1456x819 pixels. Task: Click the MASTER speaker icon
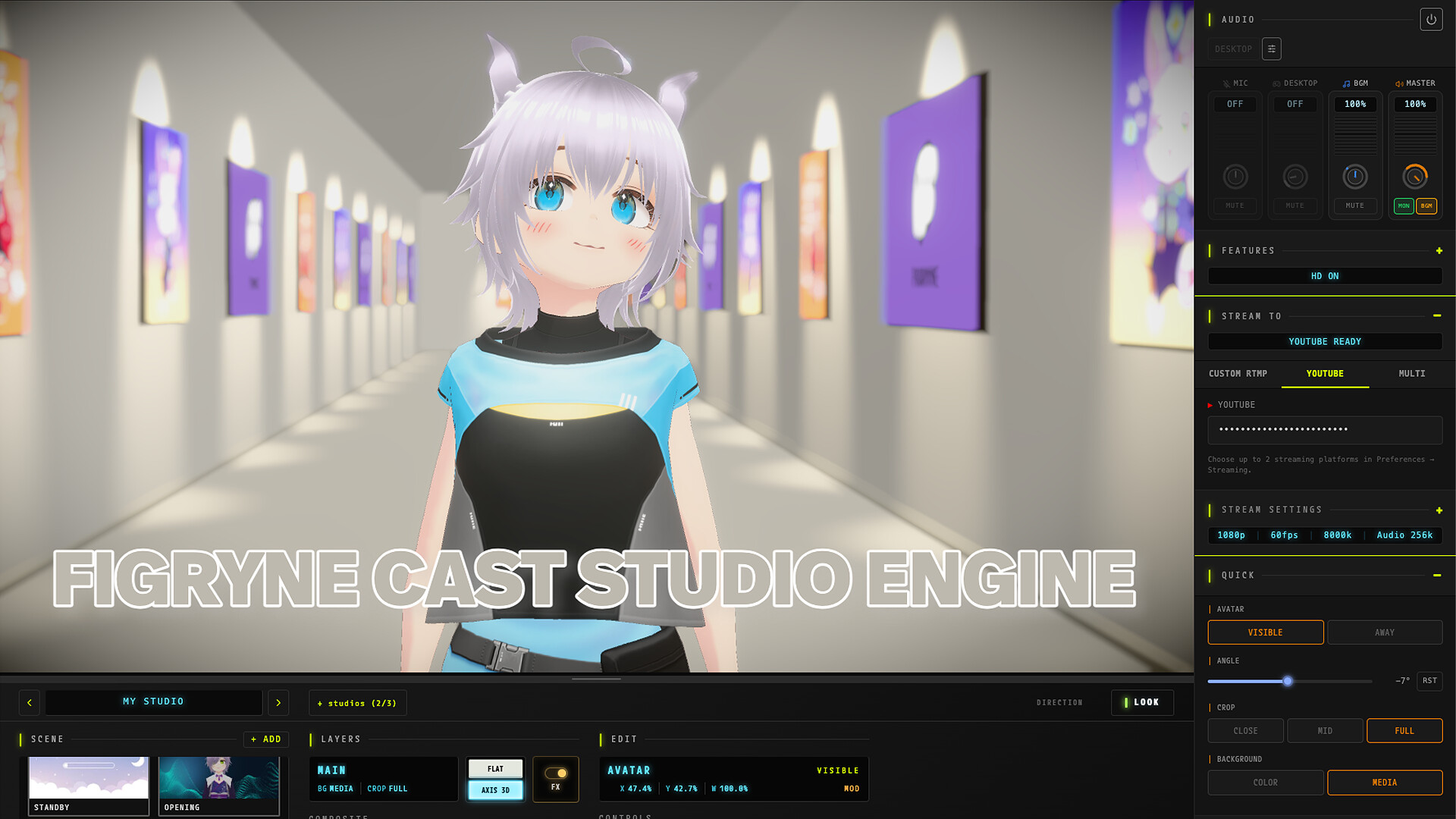pos(1399,83)
